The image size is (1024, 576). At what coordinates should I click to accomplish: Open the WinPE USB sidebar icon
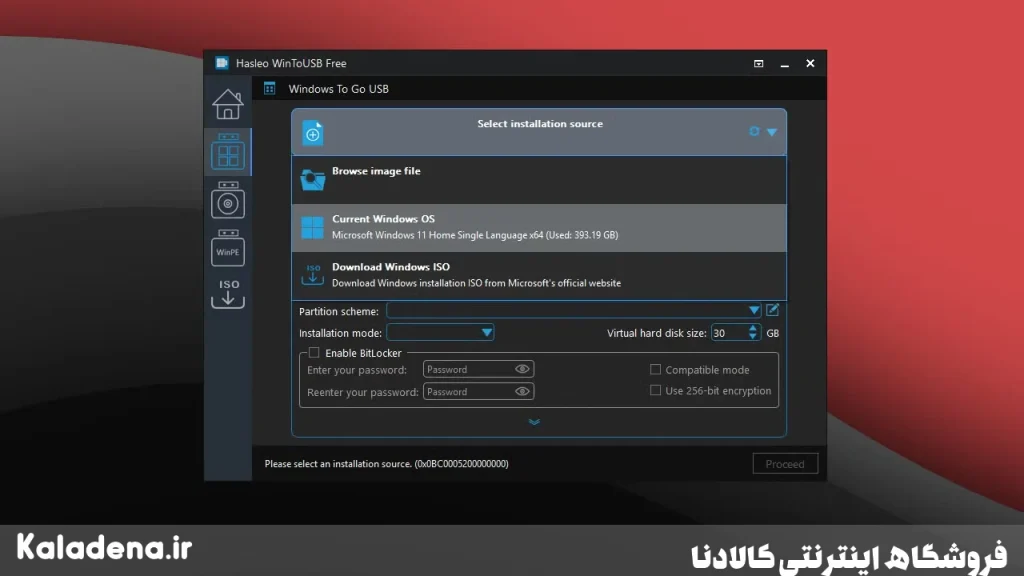coord(228,248)
